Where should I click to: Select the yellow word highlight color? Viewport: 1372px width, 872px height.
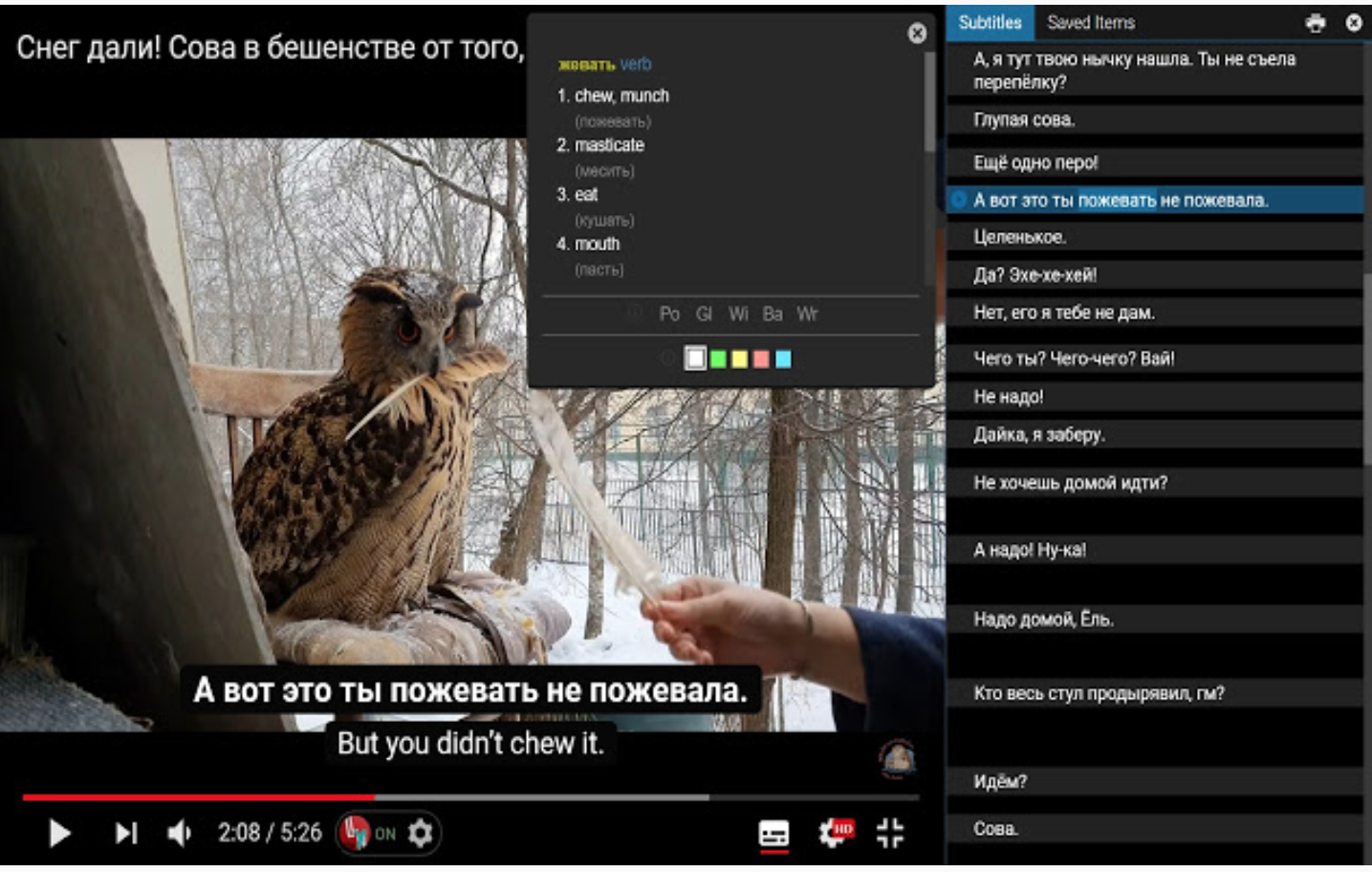740,359
